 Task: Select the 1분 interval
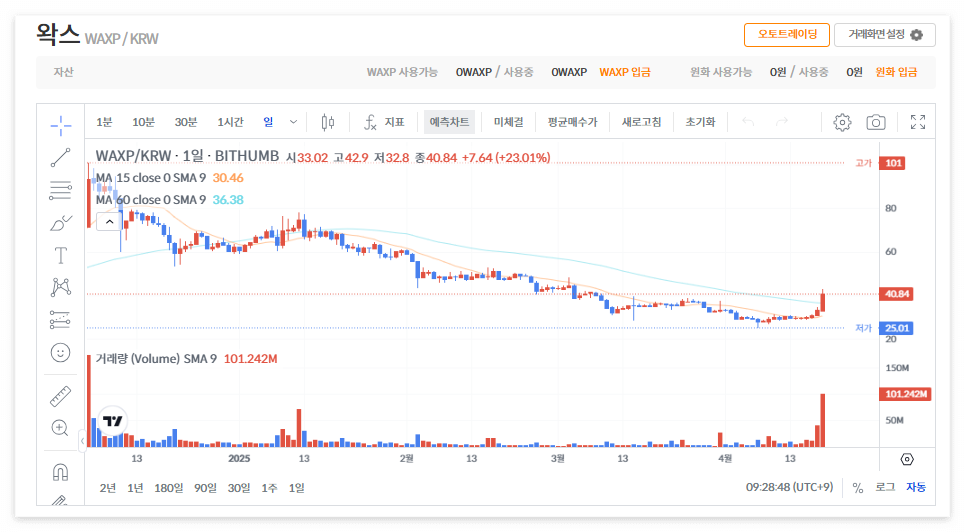(104, 122)
